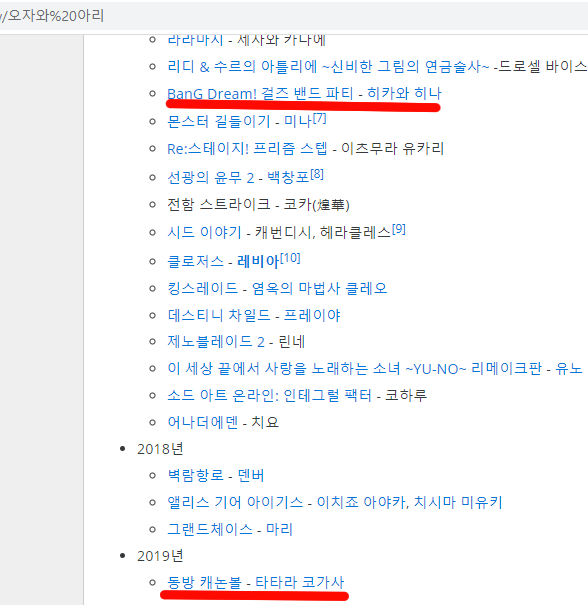
Task: Open the 이치죠 아야카 link
Action: [361, 503]
